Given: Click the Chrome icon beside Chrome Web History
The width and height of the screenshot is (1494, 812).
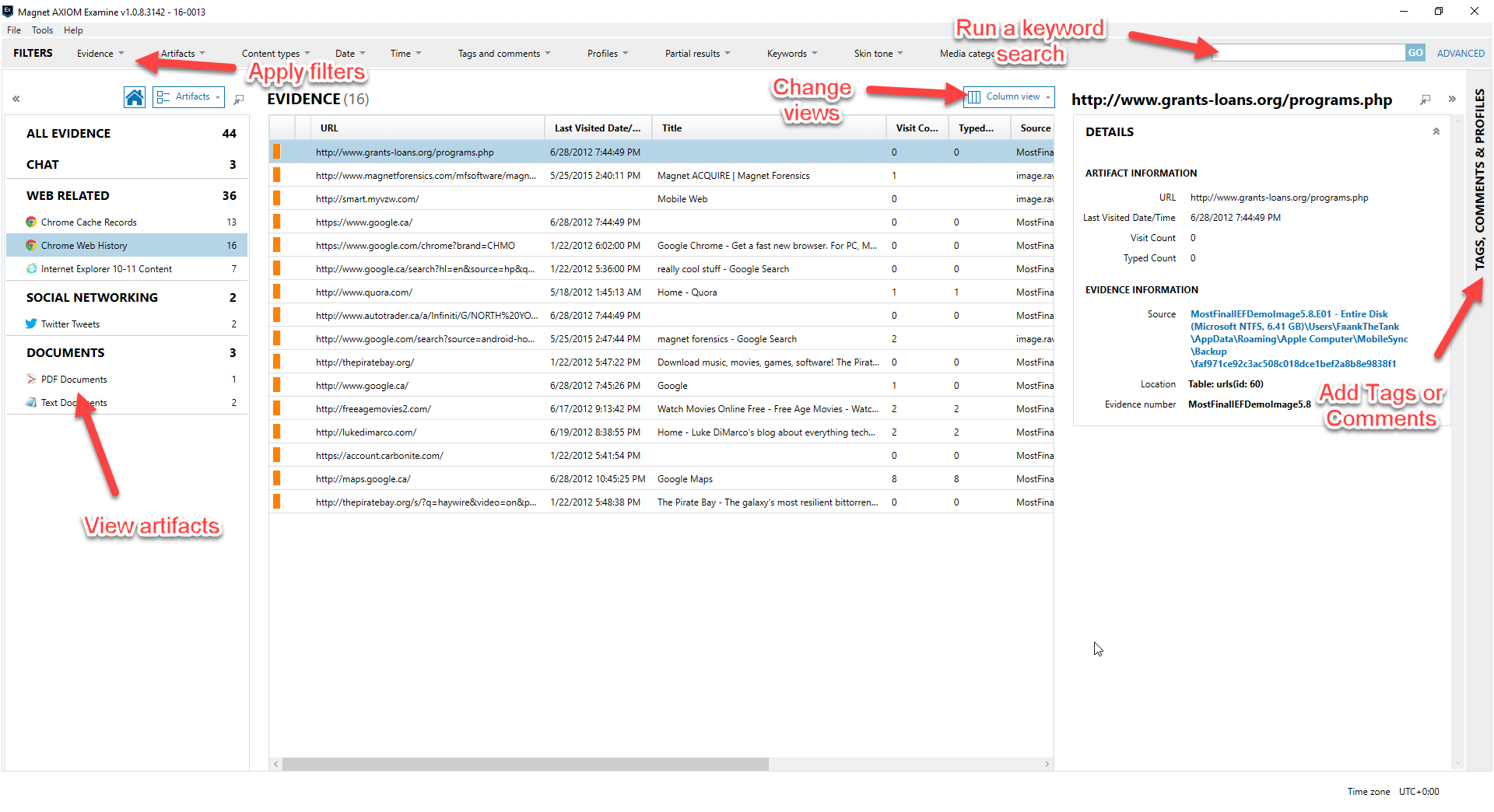Looking at the screenshot, I should 31,245.
